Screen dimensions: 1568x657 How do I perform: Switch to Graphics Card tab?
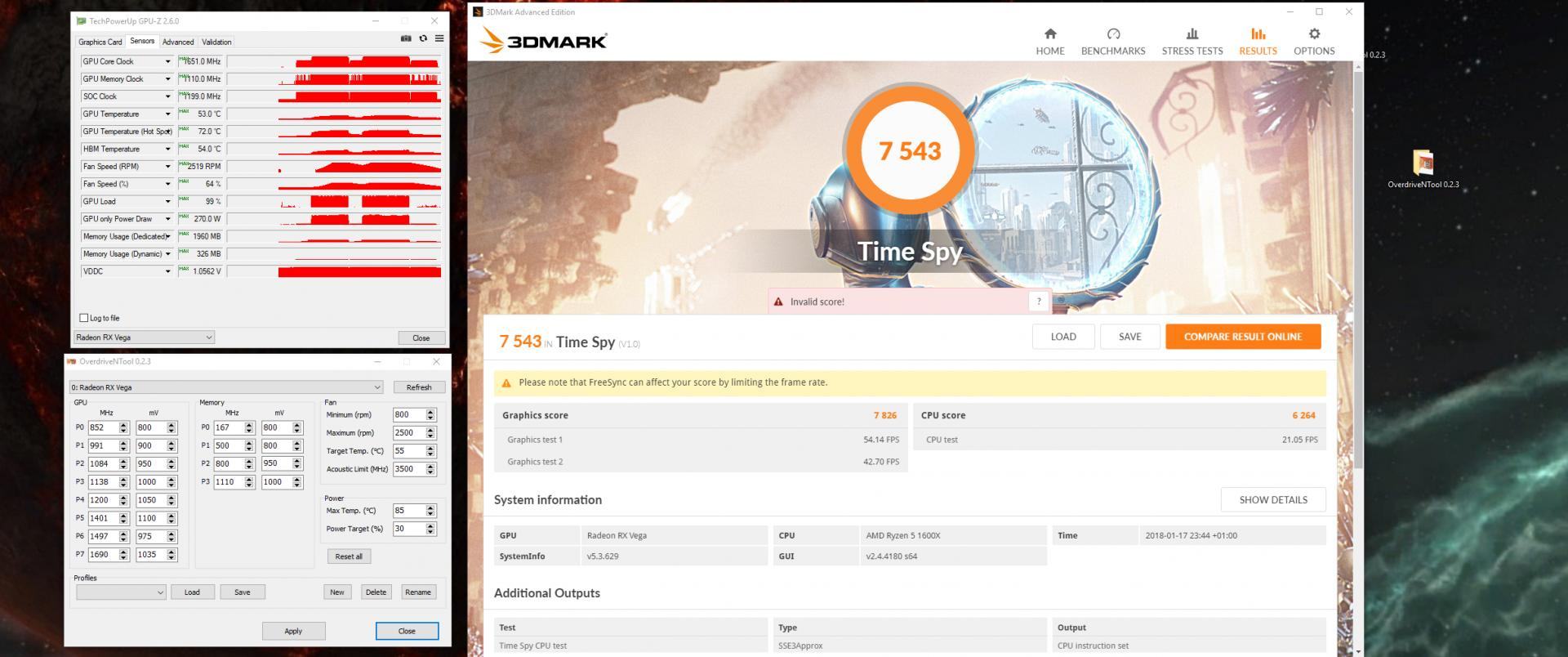(x=100, y=42)
